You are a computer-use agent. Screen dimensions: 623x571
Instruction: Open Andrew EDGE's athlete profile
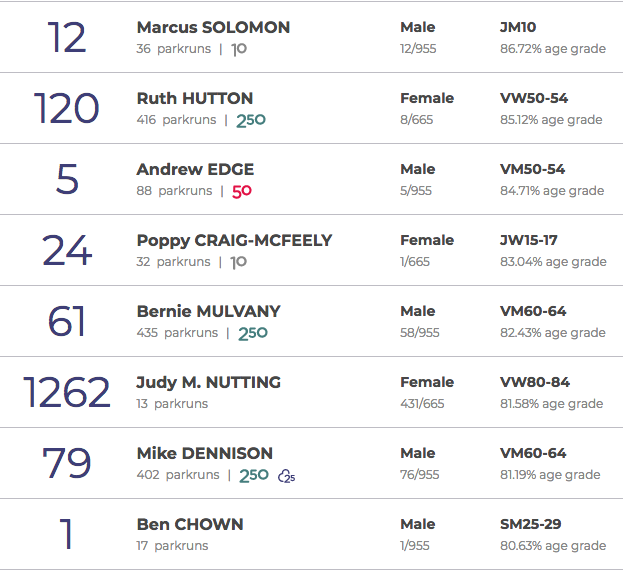pyautogui.click(x=195, y=169)
